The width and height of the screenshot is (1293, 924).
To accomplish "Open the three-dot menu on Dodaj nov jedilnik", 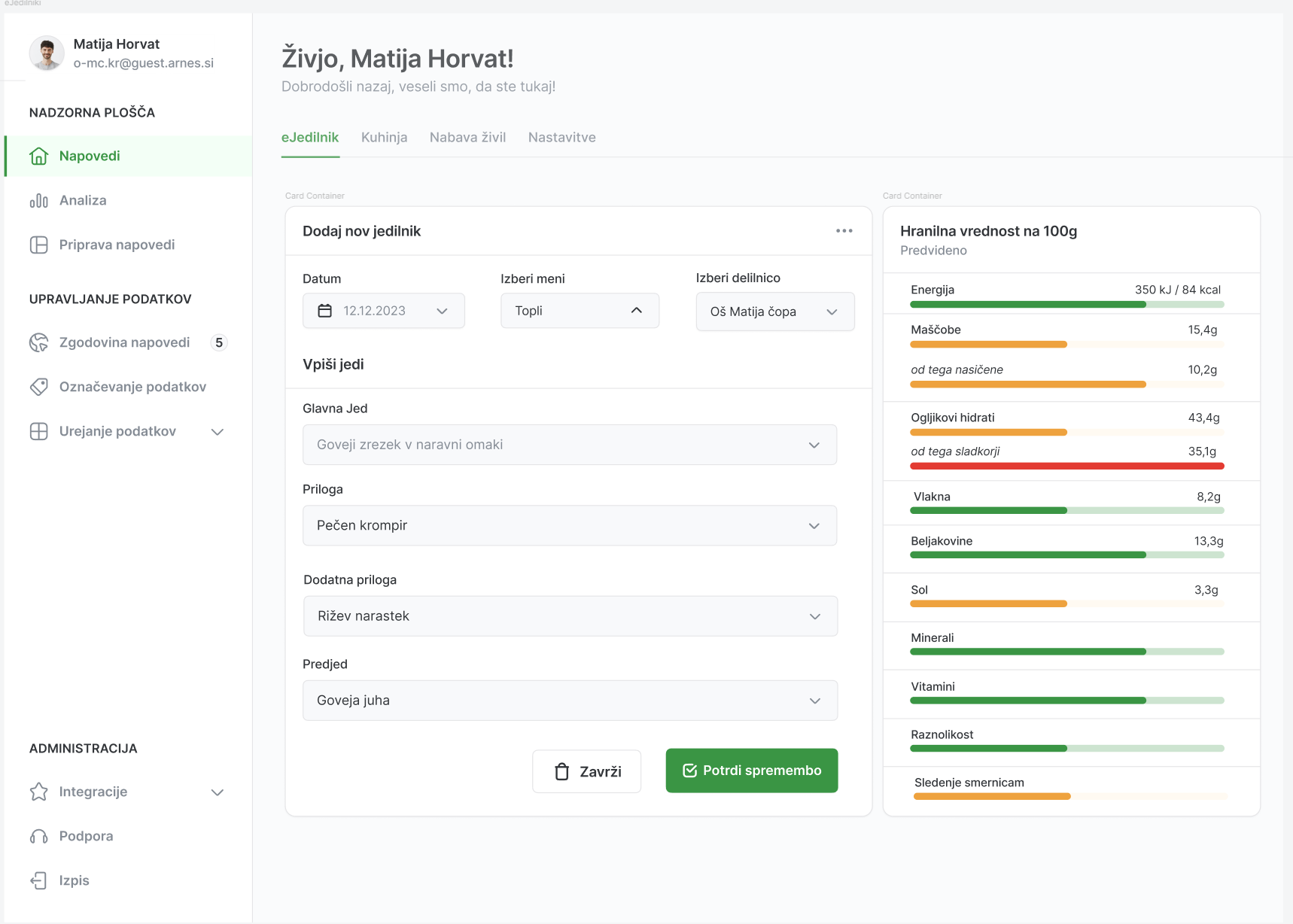I will (x=844, y=231).
